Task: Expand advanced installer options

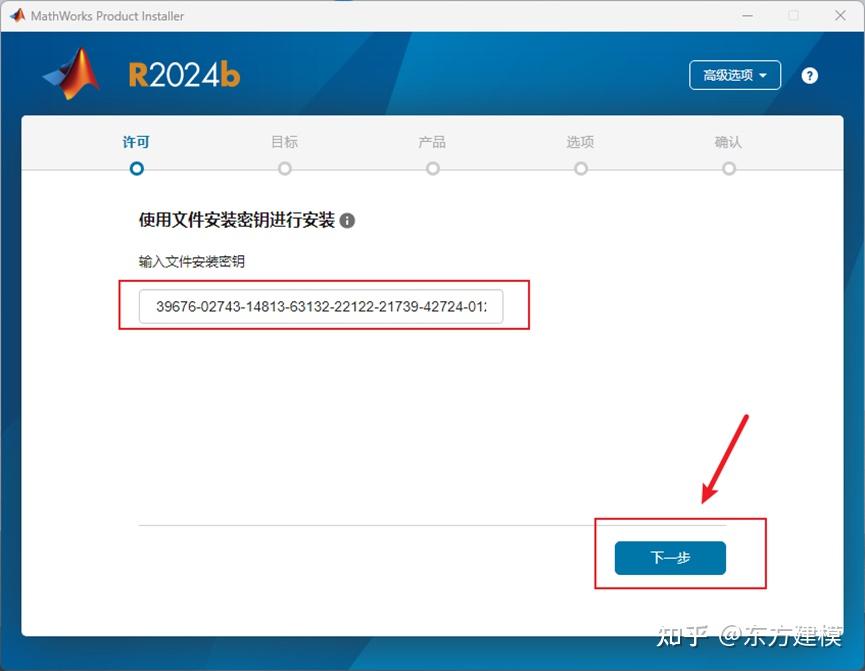Action: click(x=735, y=75)
